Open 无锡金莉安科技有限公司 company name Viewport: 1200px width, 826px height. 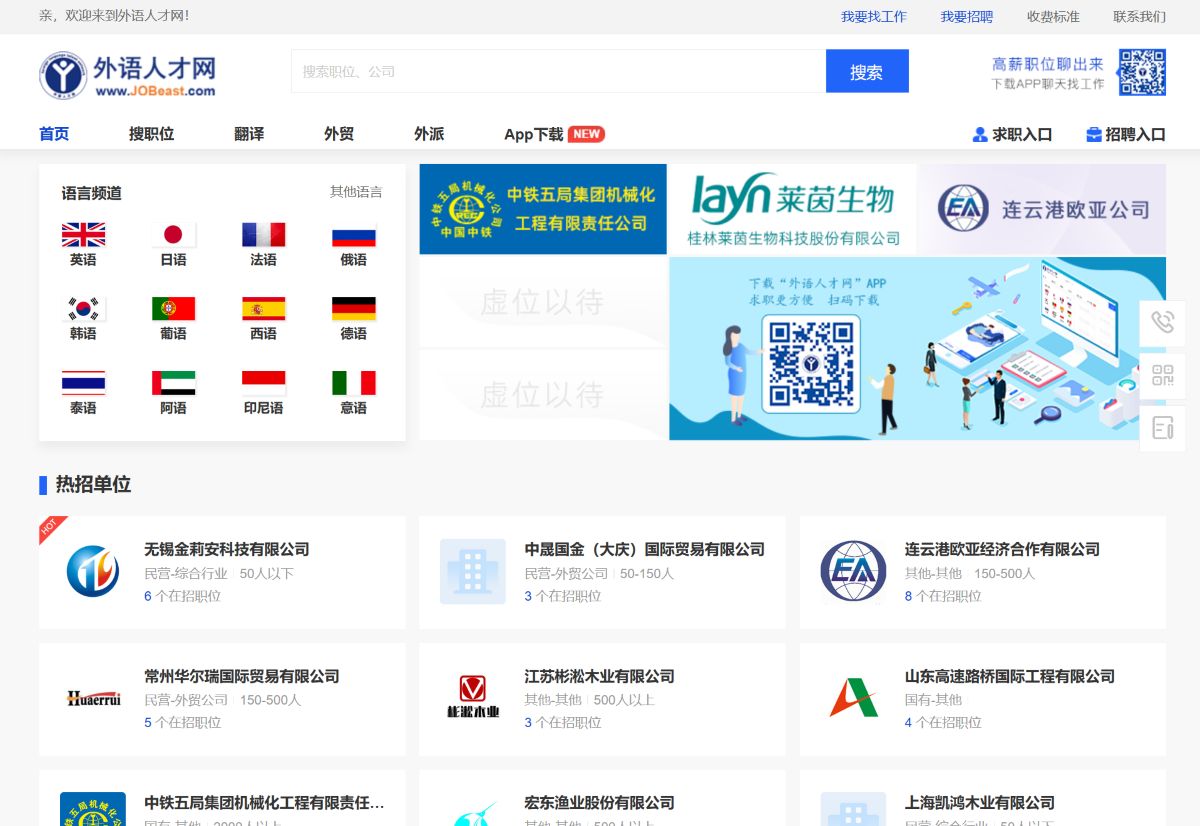click(227, 549)
